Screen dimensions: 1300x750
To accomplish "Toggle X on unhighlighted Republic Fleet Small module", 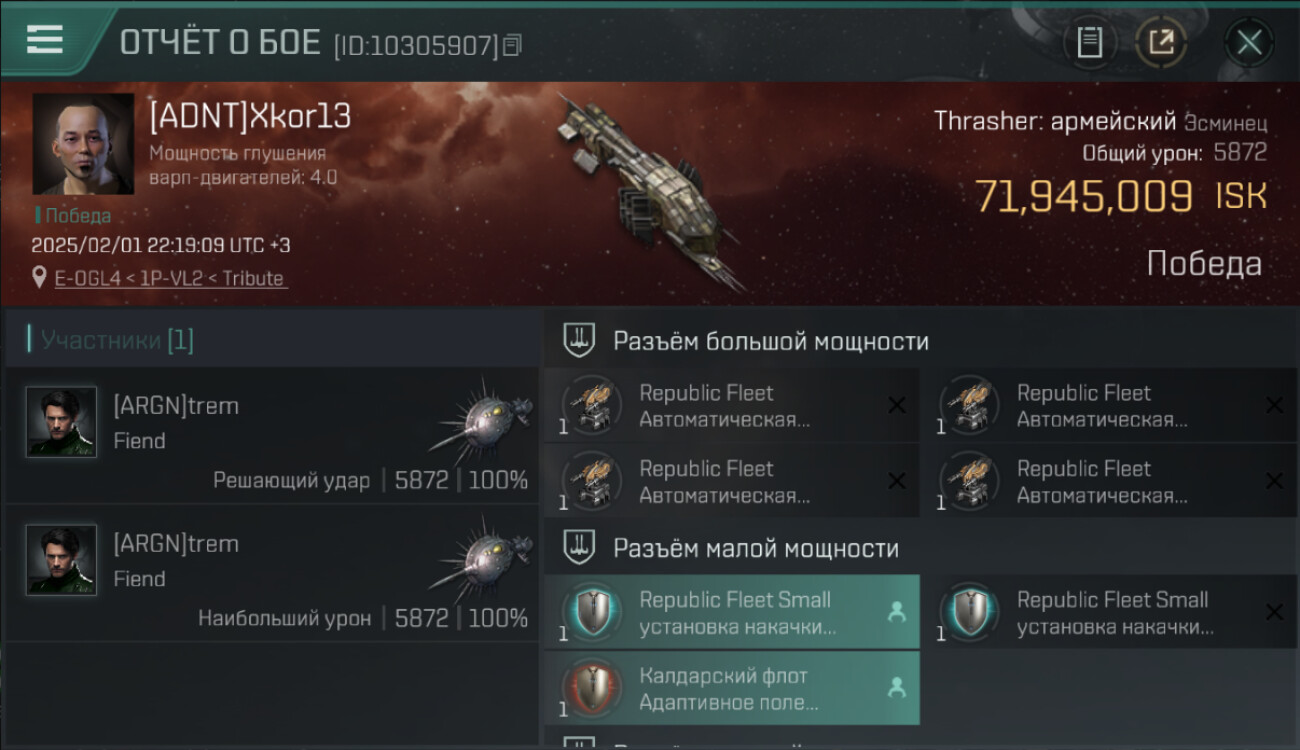I will point(1274,612).
